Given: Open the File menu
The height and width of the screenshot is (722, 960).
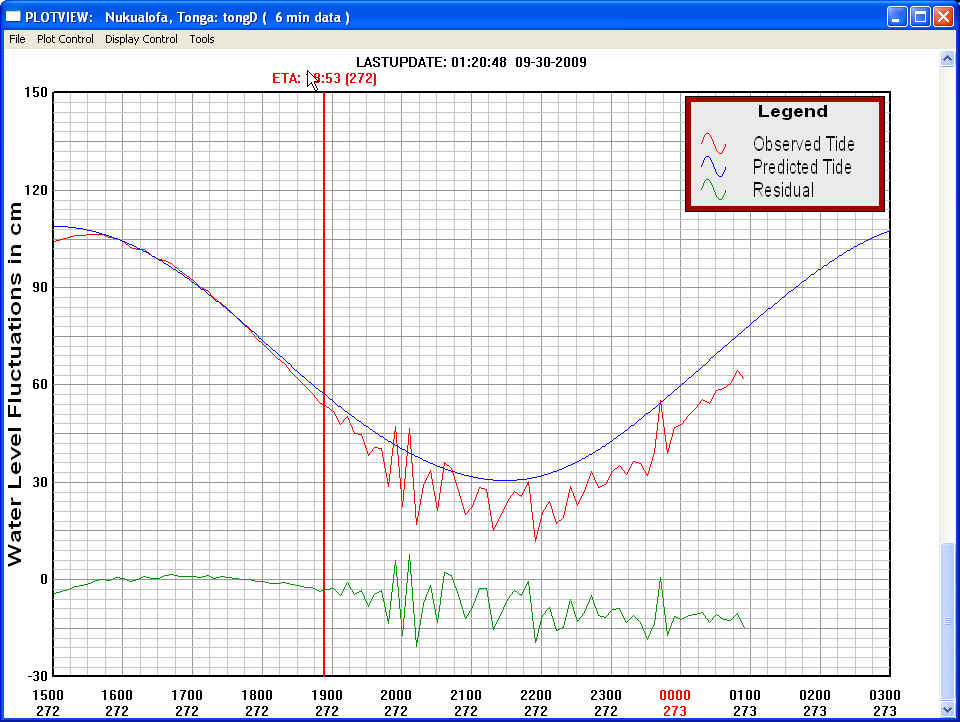Looking at the screenshot, I should pyautogui.click(x=17, y=39).
